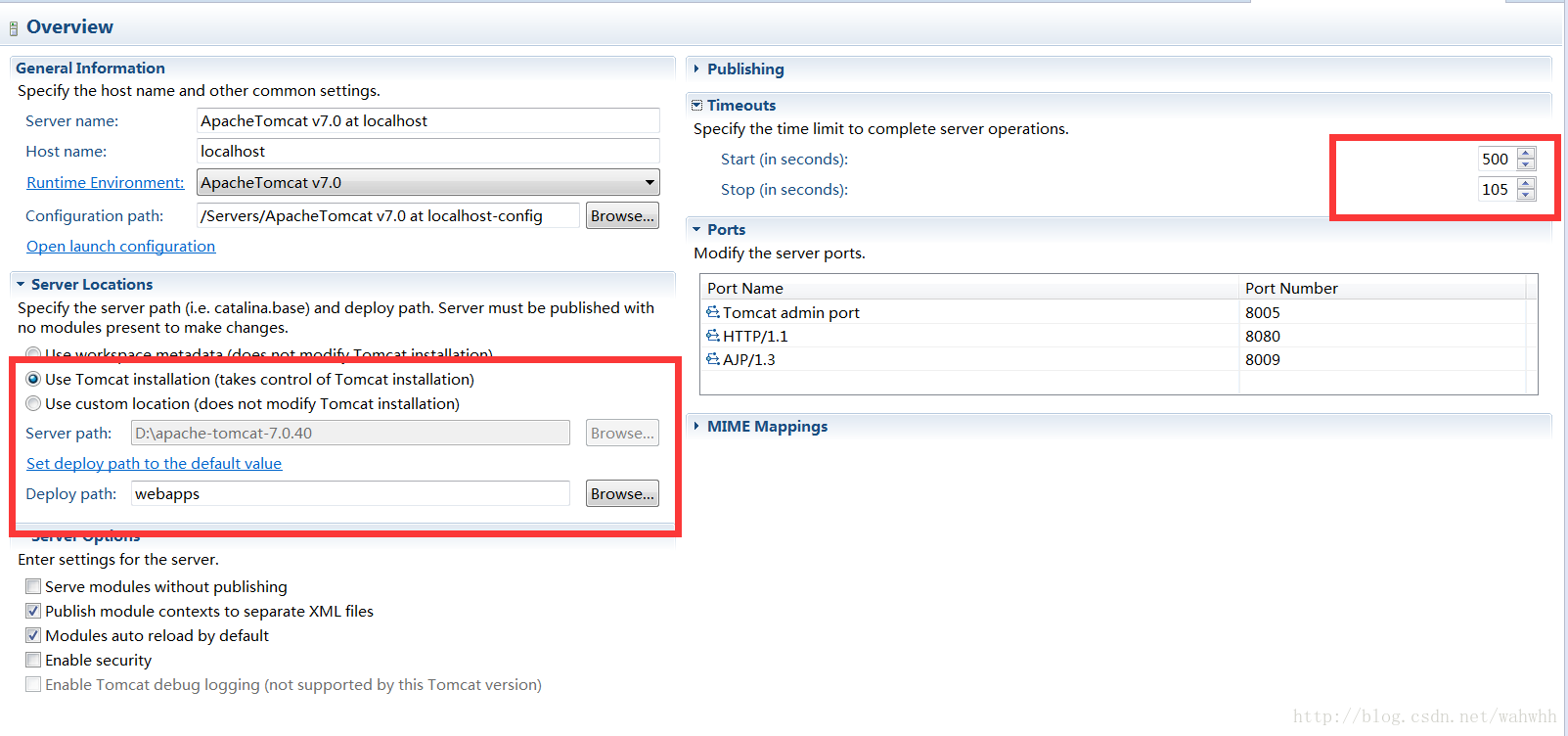Click disabled Browse next to Server path
The image size is (1568, 736).
622,433
